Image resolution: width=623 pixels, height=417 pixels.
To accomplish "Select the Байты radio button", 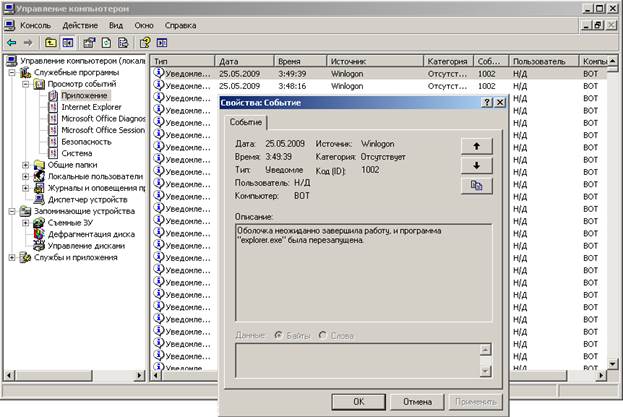I will point(279,334).
